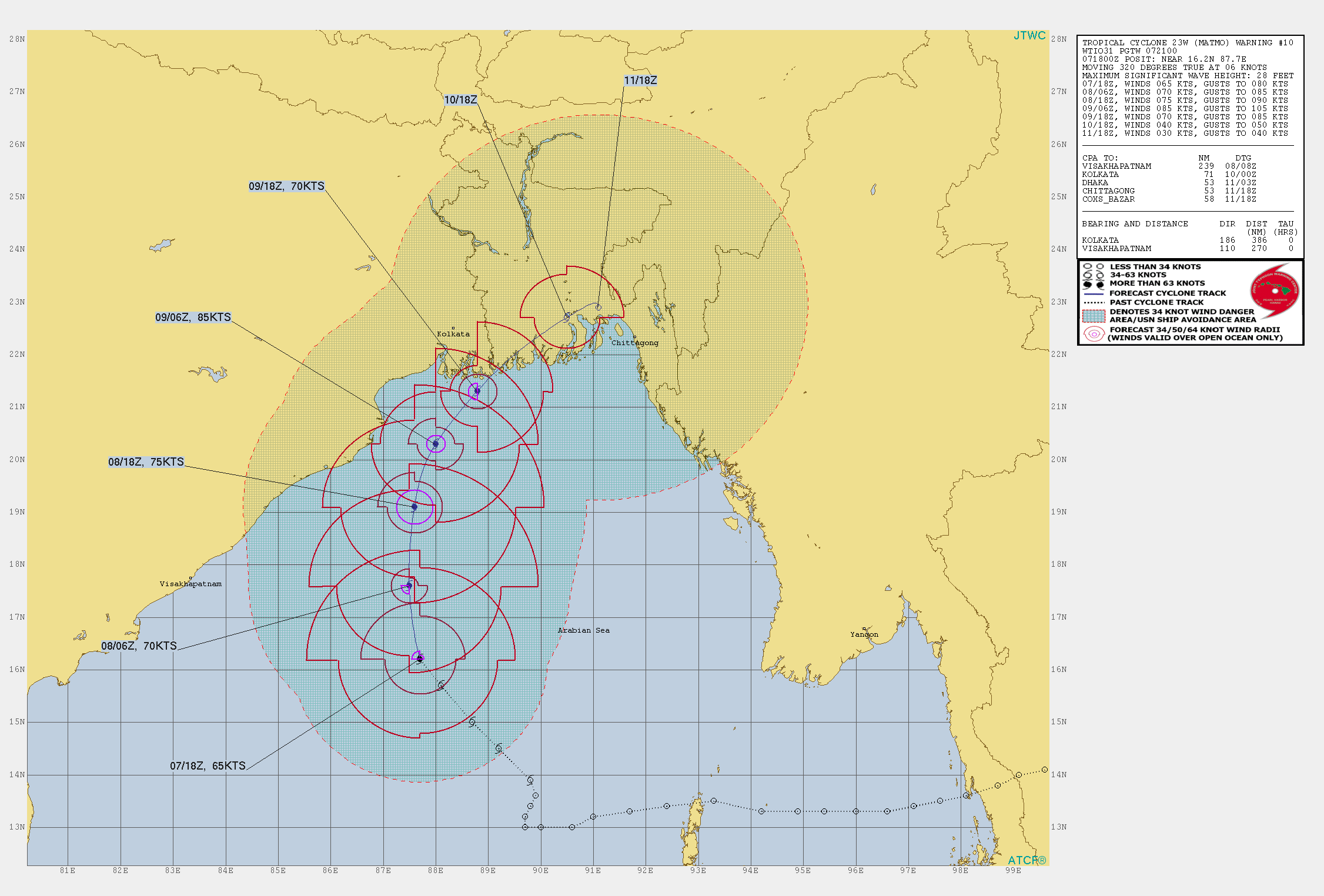
Task: Click the 09/06Z, 85KTS forecast label
Action: click(x=193, y=317)
